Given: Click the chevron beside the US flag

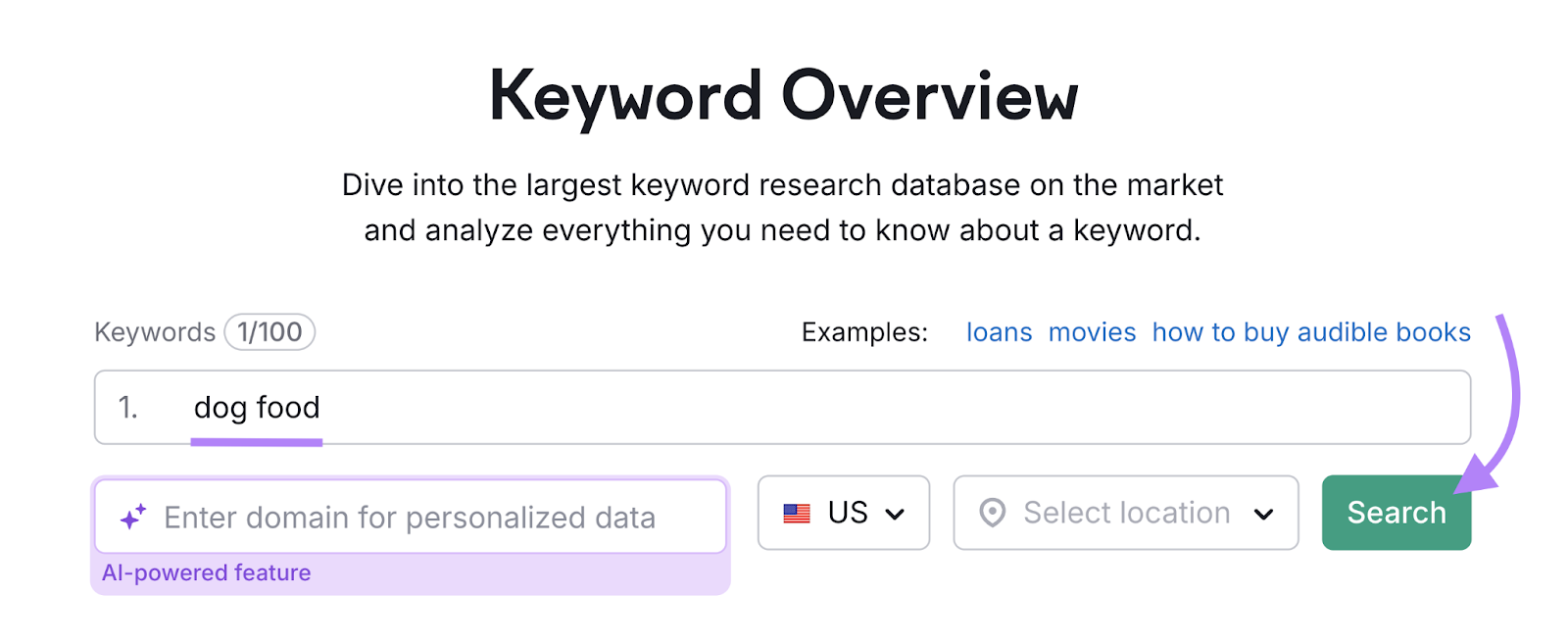Looking at the screenshot, I should pyautogui.click(x=894, y=513).
